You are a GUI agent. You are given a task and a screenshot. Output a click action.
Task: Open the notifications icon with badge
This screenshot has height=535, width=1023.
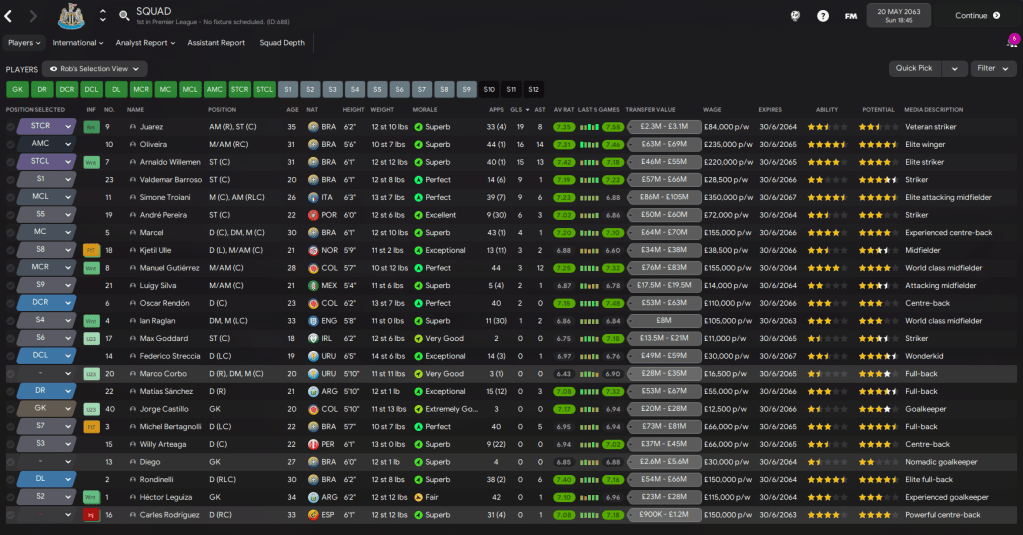1012,42
